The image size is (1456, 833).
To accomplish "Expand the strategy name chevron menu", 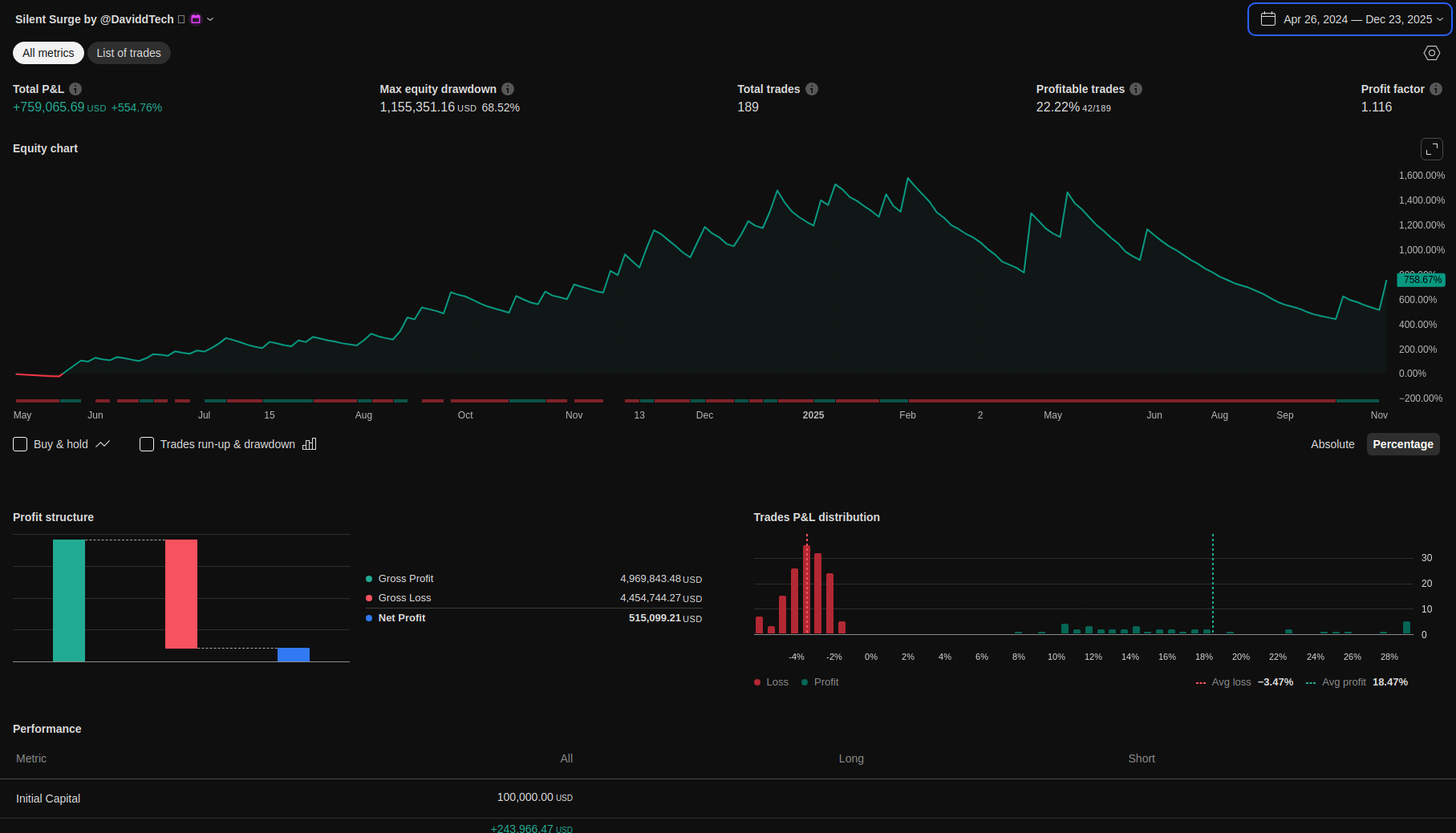I will pos(210,19).
